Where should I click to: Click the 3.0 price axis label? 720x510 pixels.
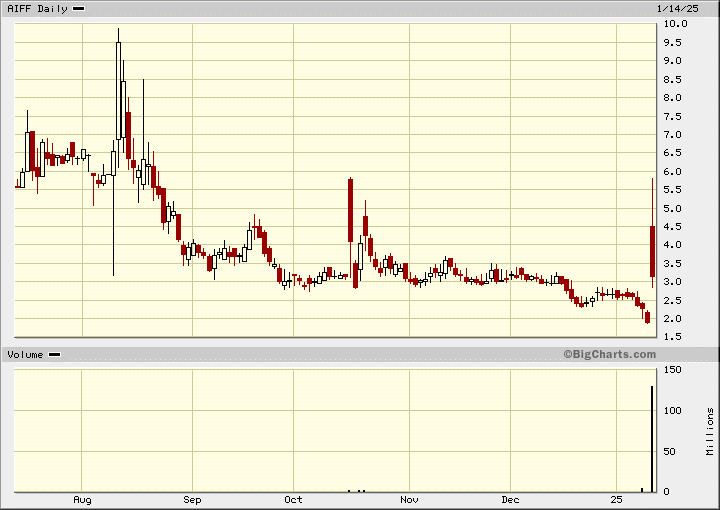pos(672,282)
